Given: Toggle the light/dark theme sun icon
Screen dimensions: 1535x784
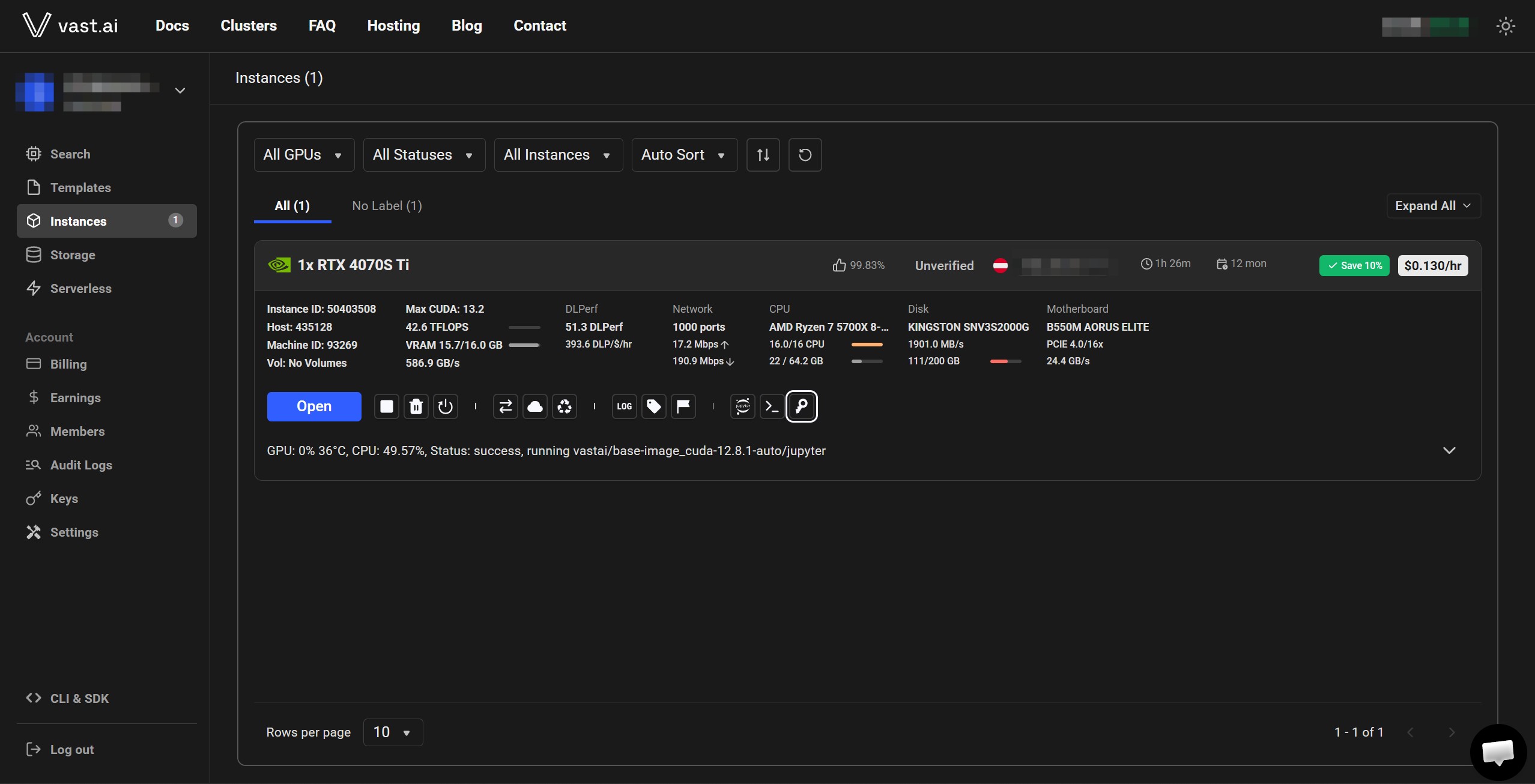Looking at the screenshot, I should 1506,26.
